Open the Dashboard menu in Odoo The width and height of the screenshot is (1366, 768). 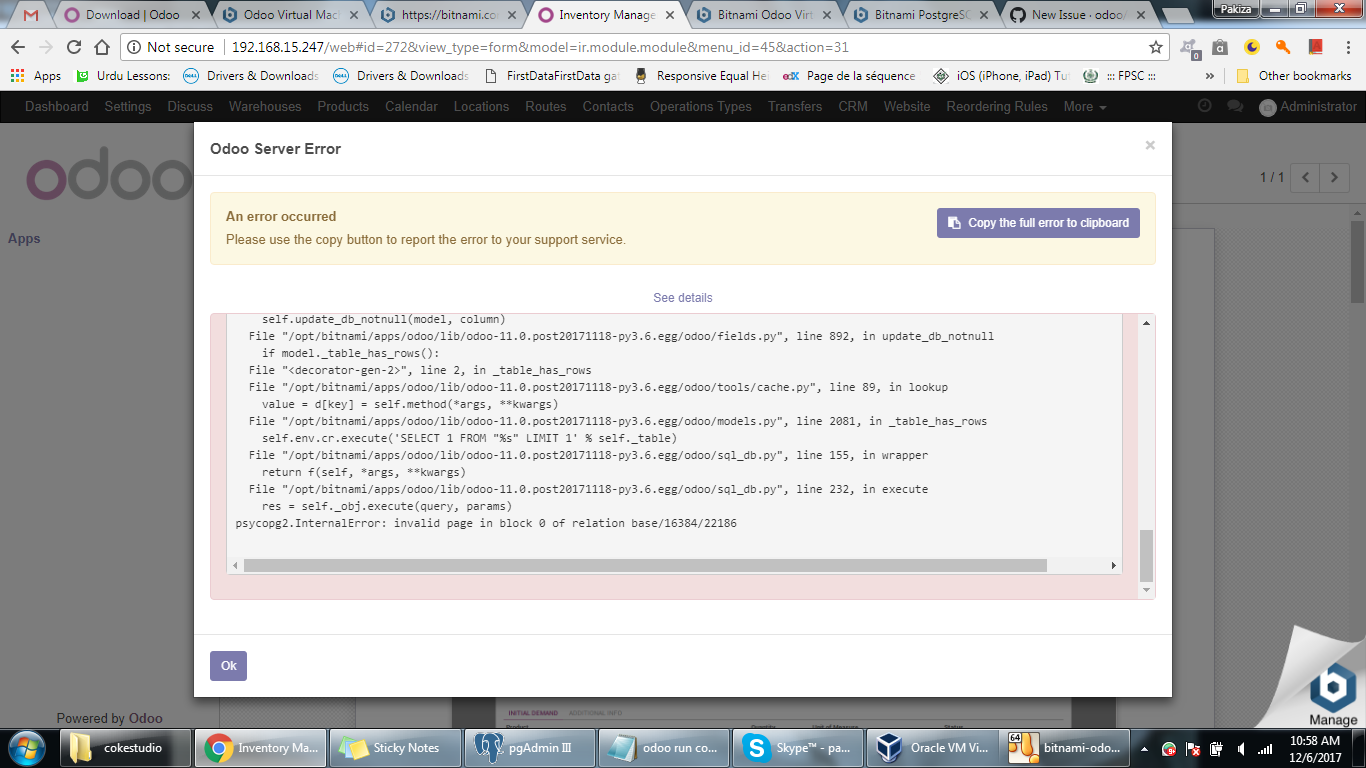[x=57, y=106]
